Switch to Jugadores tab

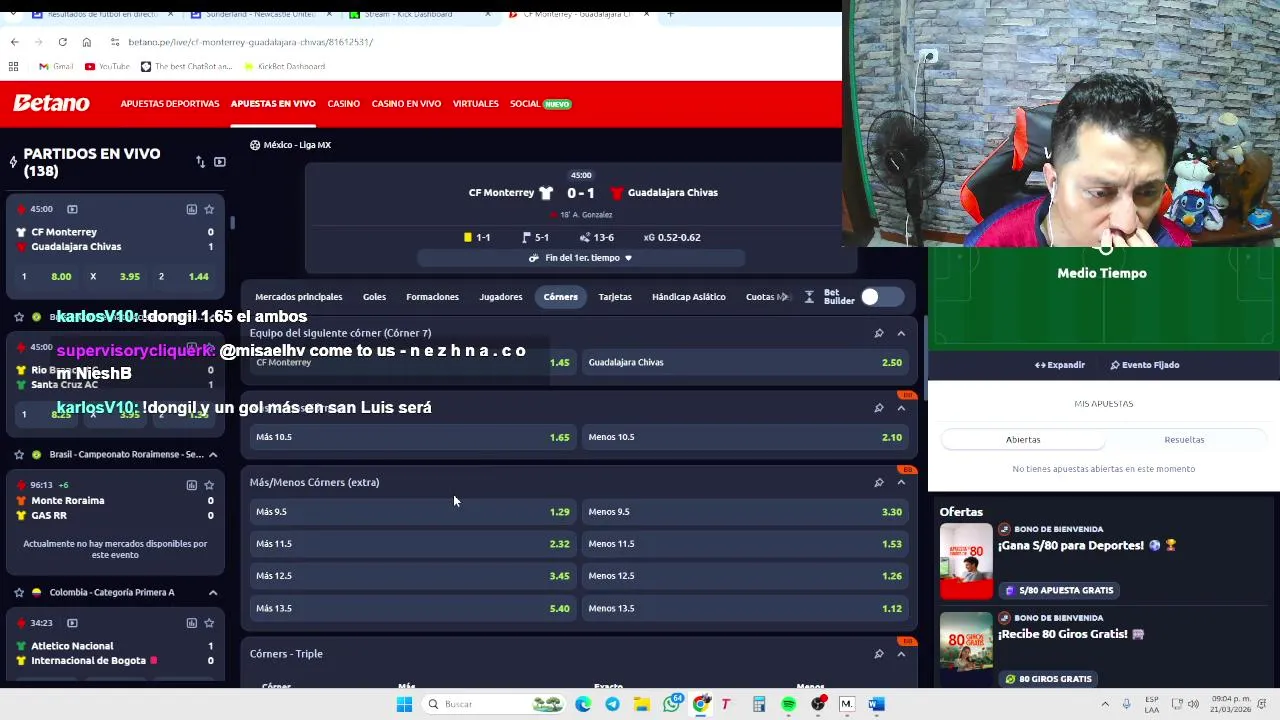[x=500, y=297]
